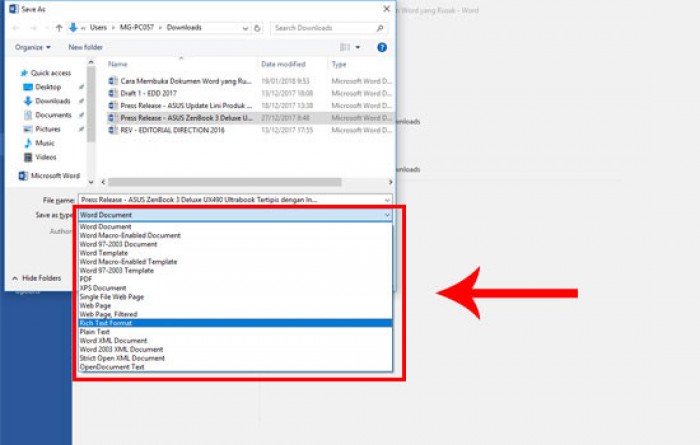Click Hide Folders expander
The image size is (700, 445).
click(37, 278)
